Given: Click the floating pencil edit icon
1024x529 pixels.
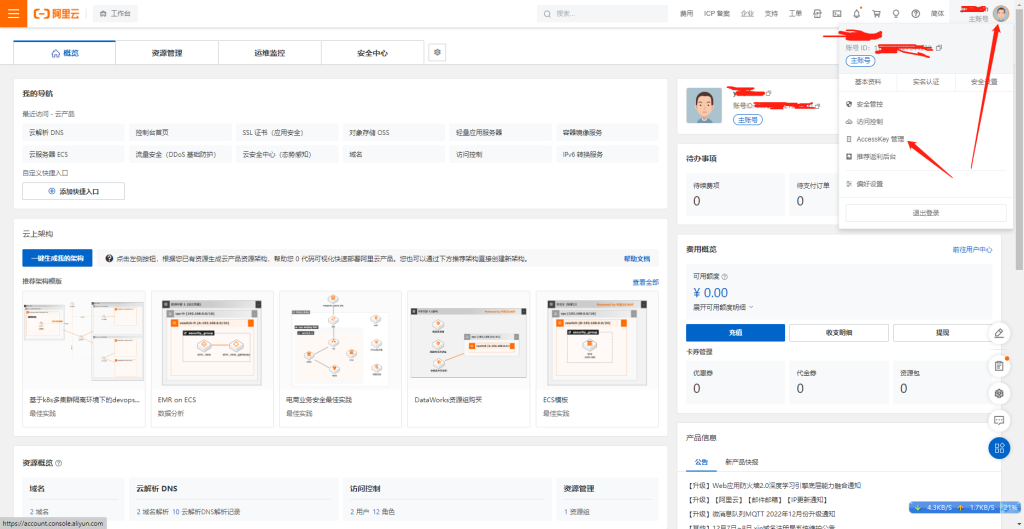Looking at the screenshot, I should coord(999,333).
